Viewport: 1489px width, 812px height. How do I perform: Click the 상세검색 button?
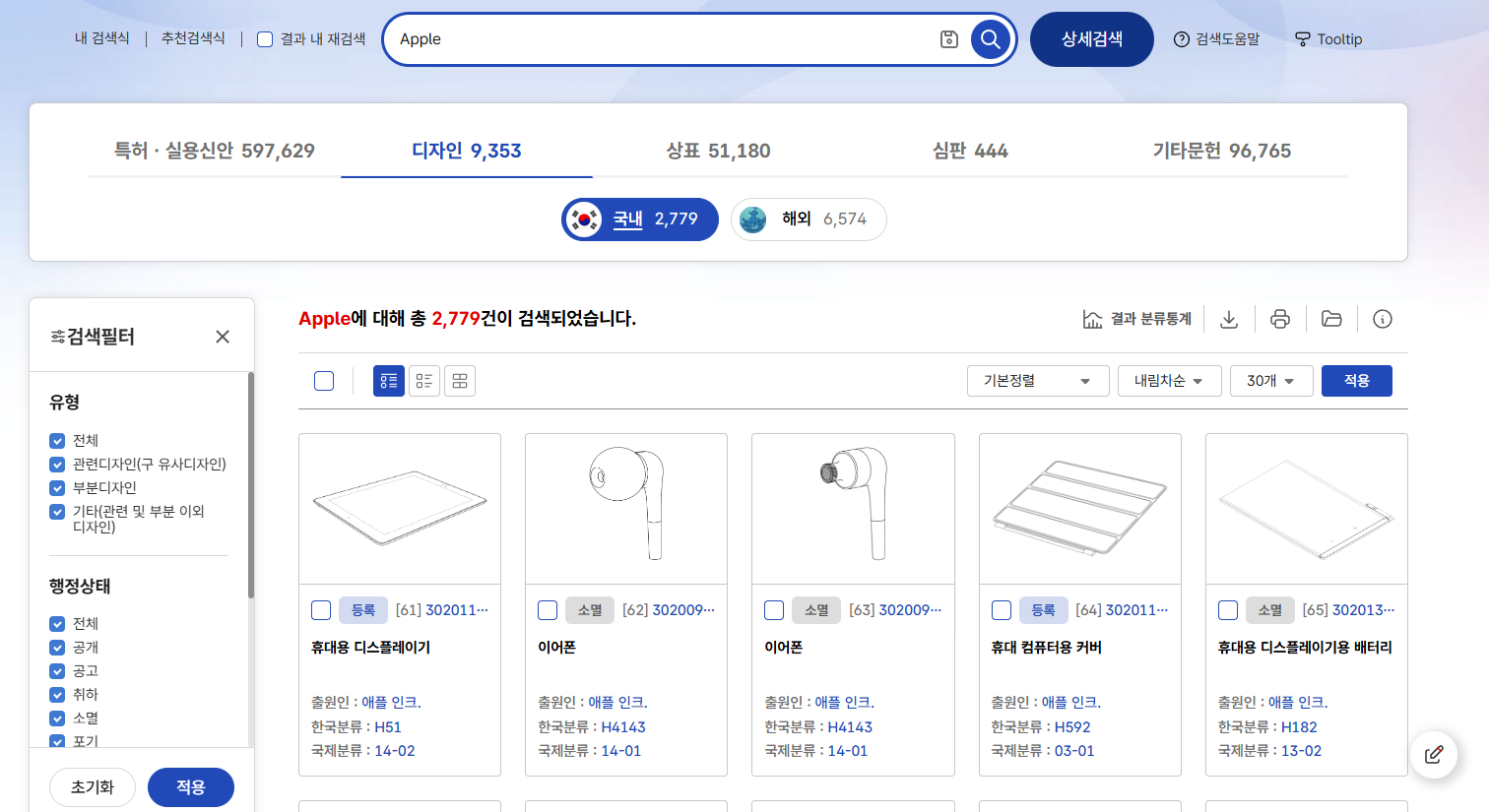click(1092, 39)
